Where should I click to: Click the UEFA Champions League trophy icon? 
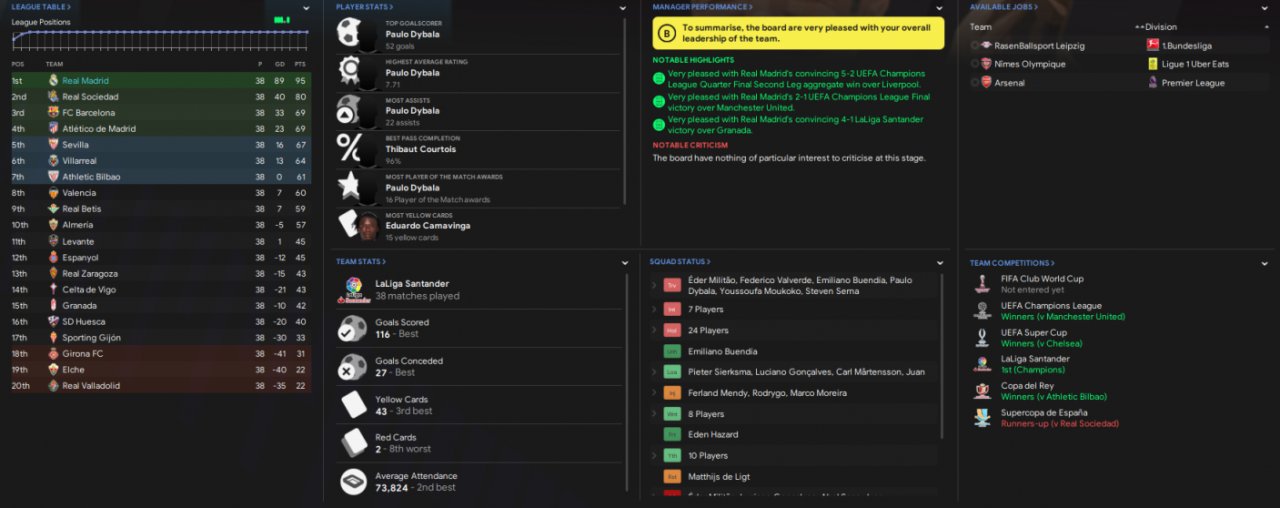coord(982,311)
